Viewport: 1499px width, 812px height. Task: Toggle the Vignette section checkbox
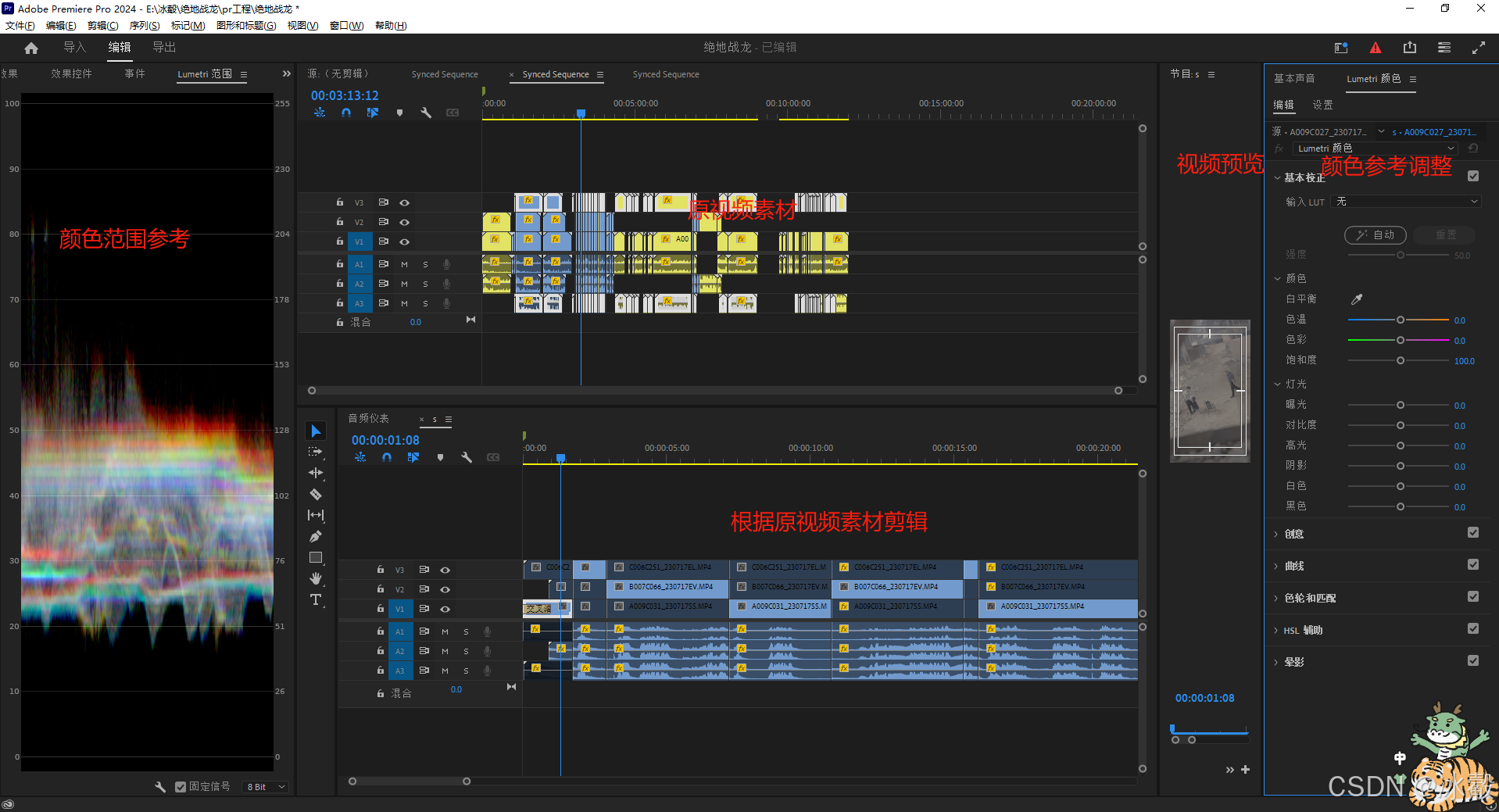pyautogui.click(x=1473, y=661)
